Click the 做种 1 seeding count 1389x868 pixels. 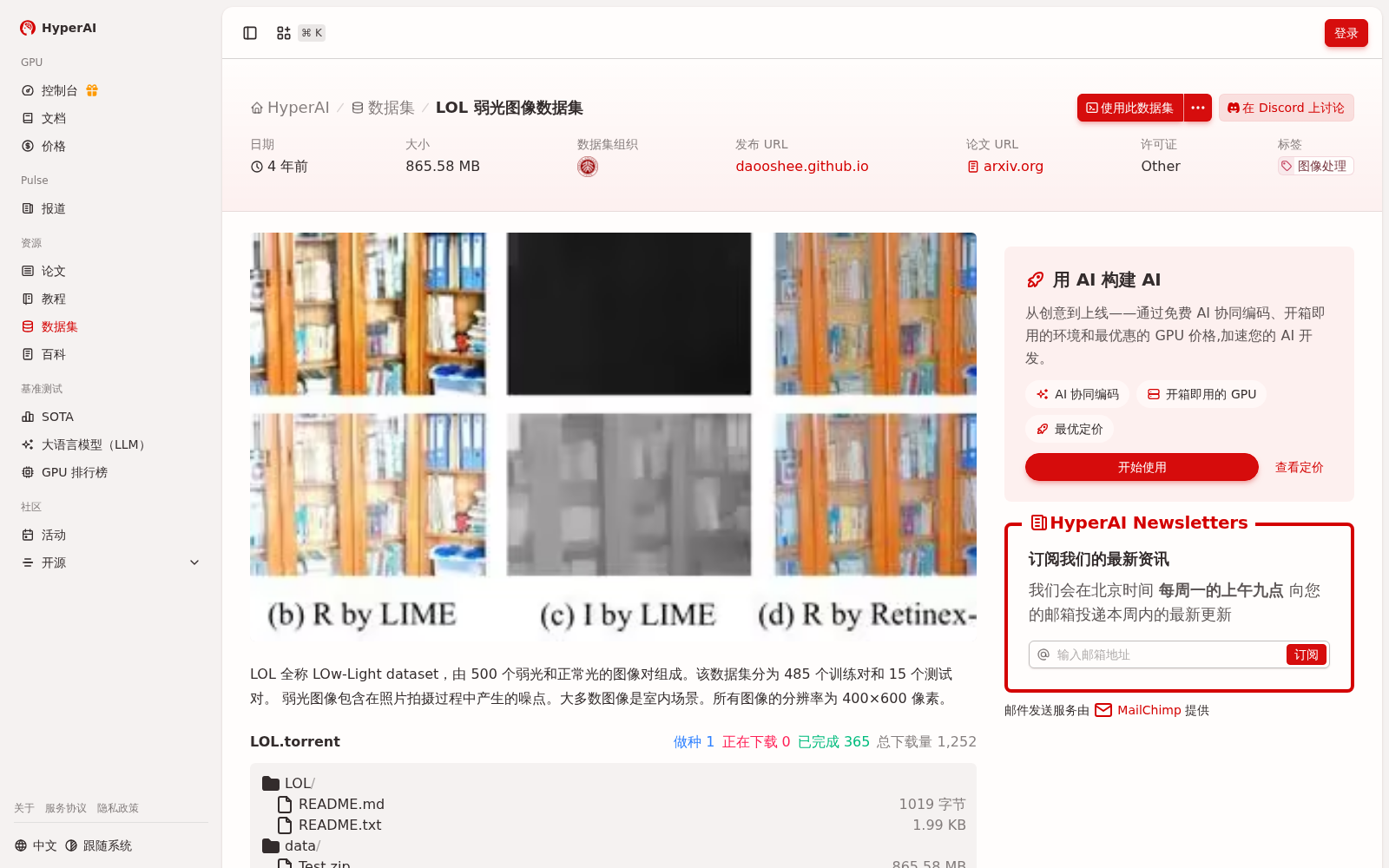click(694, 741)
